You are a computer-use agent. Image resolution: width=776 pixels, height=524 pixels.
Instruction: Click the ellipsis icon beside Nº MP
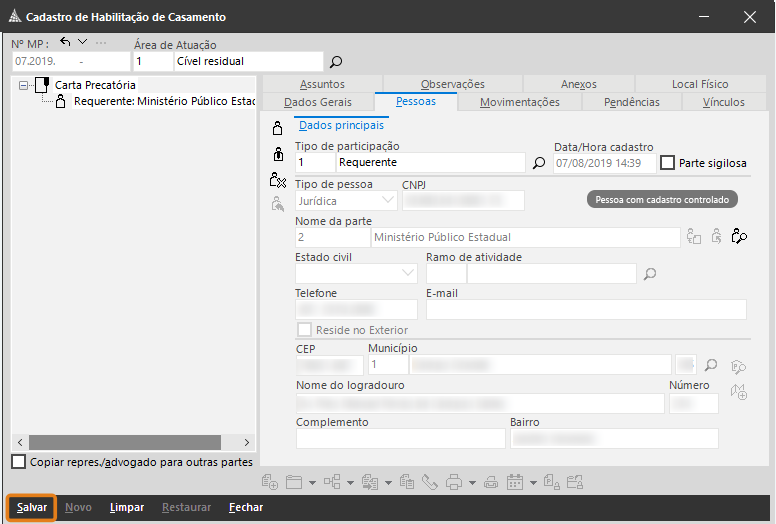point(101,43)
